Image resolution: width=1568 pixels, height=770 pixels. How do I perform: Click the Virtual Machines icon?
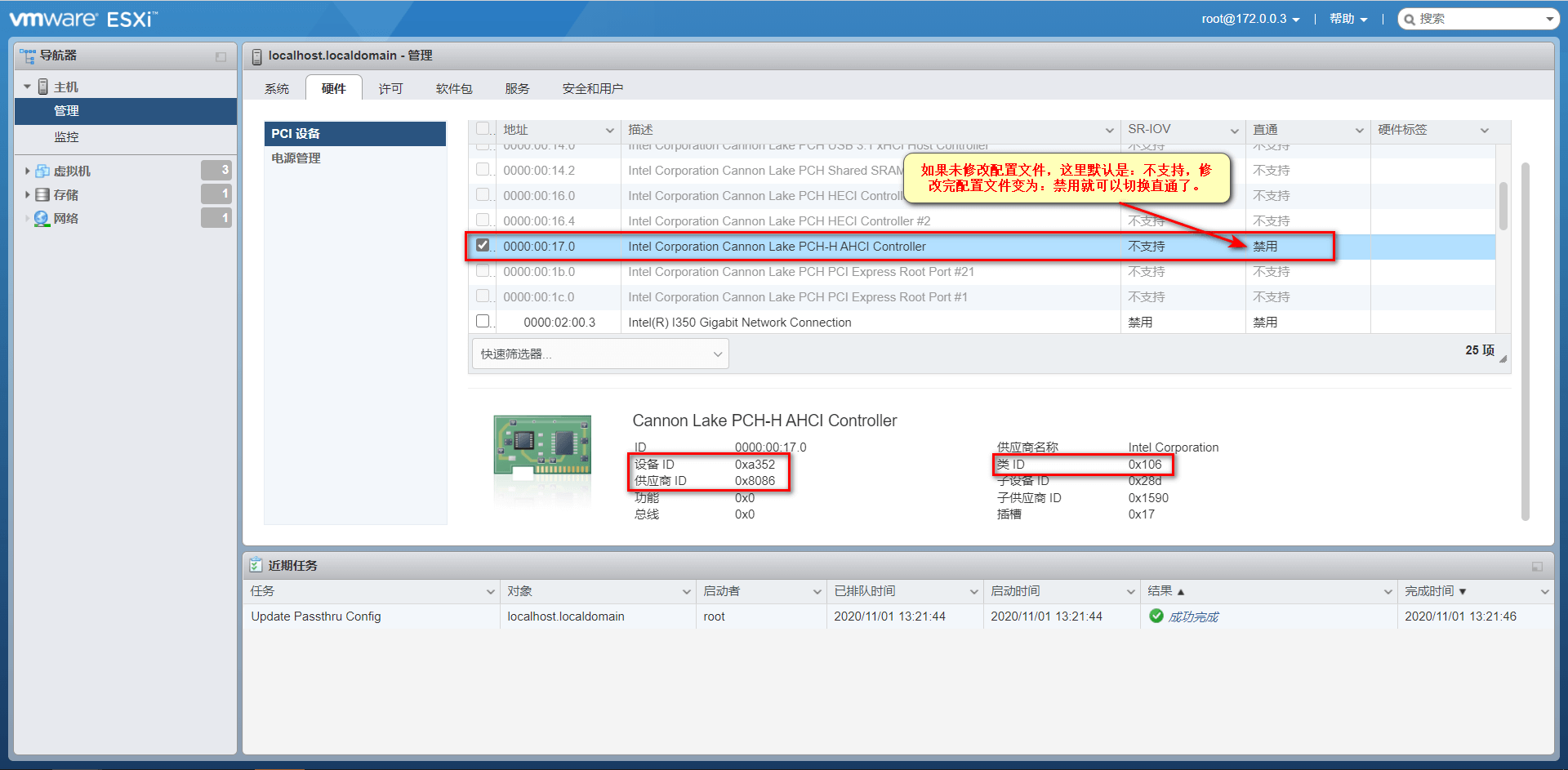[42, 171]
